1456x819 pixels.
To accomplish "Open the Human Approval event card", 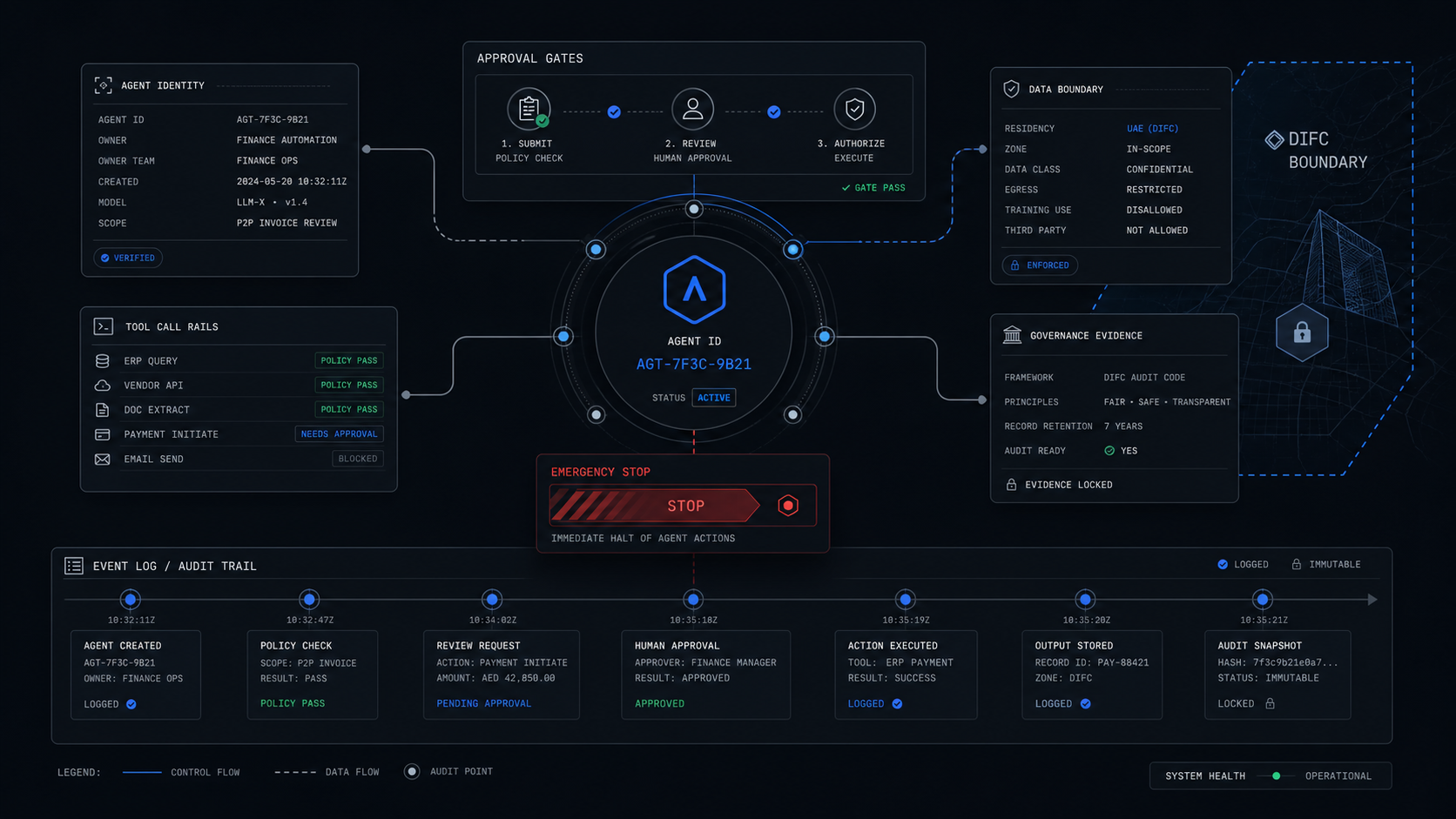I will tap(706, 675).
